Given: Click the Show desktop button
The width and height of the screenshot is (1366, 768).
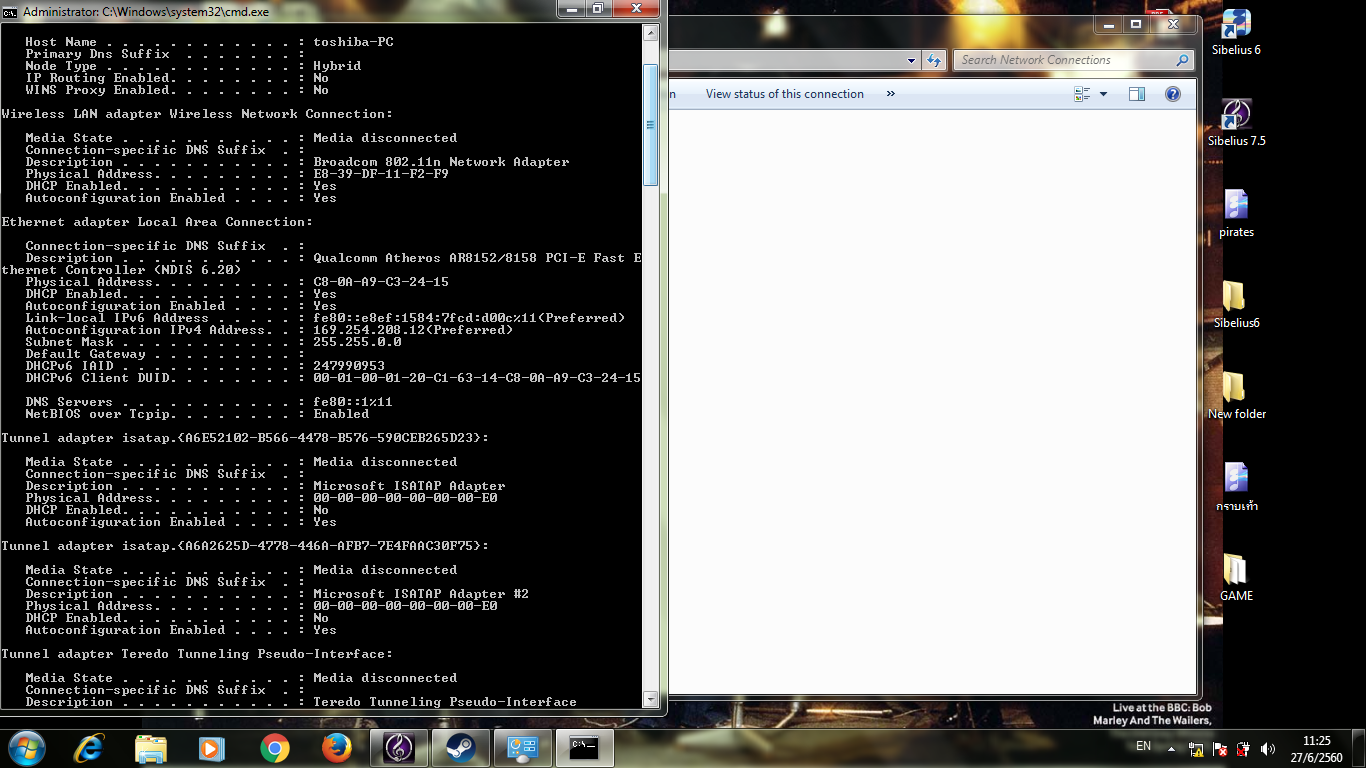Looking at the screenshot, I should pos(1358,748).
